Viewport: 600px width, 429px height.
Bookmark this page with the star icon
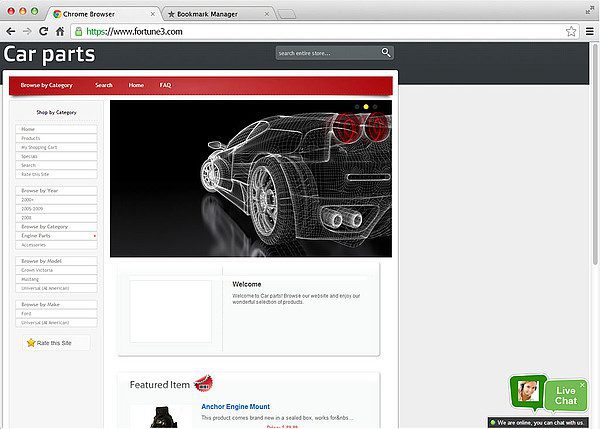(571, 31)
